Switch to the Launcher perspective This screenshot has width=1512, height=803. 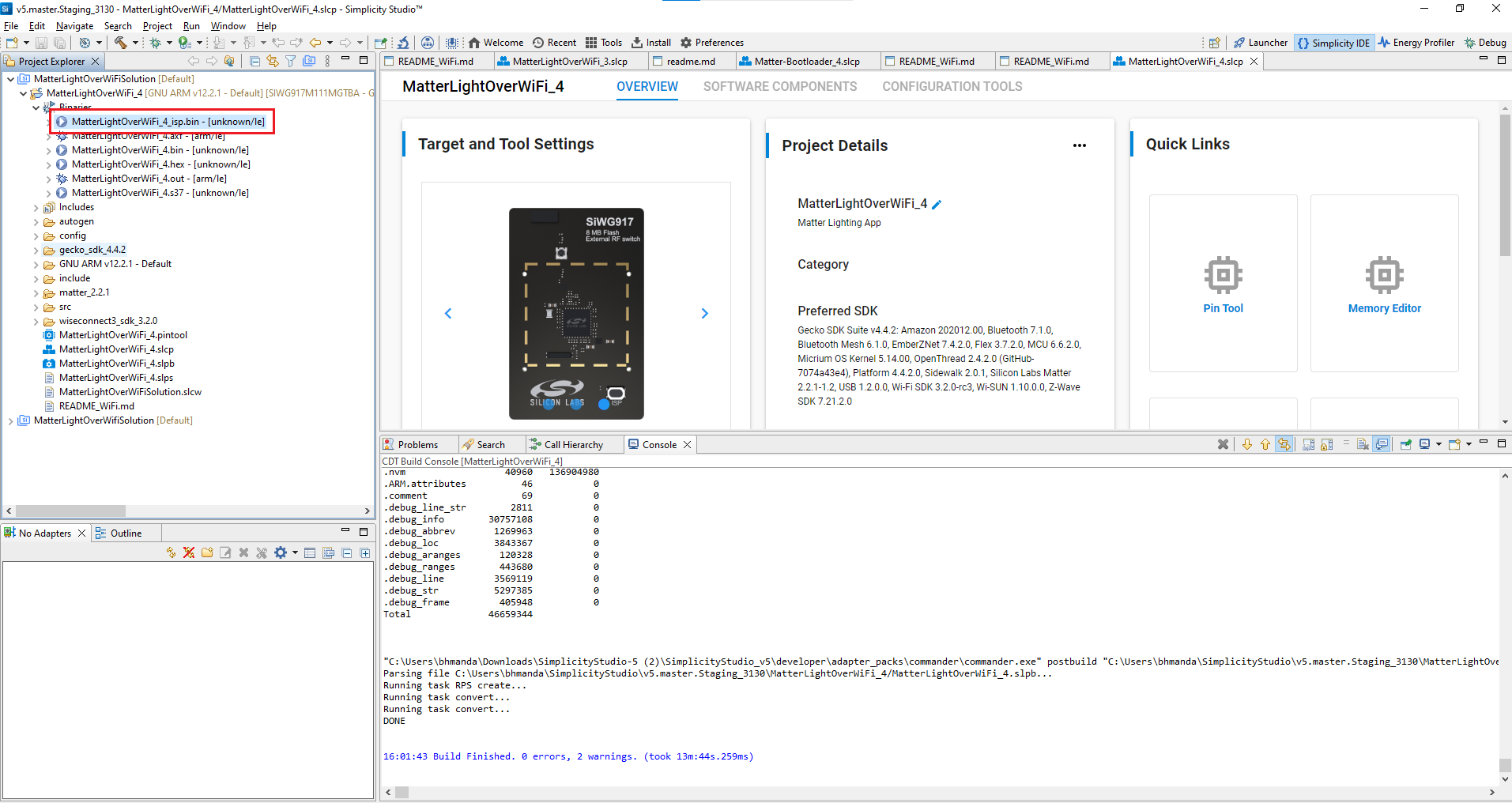point(1261,43)
